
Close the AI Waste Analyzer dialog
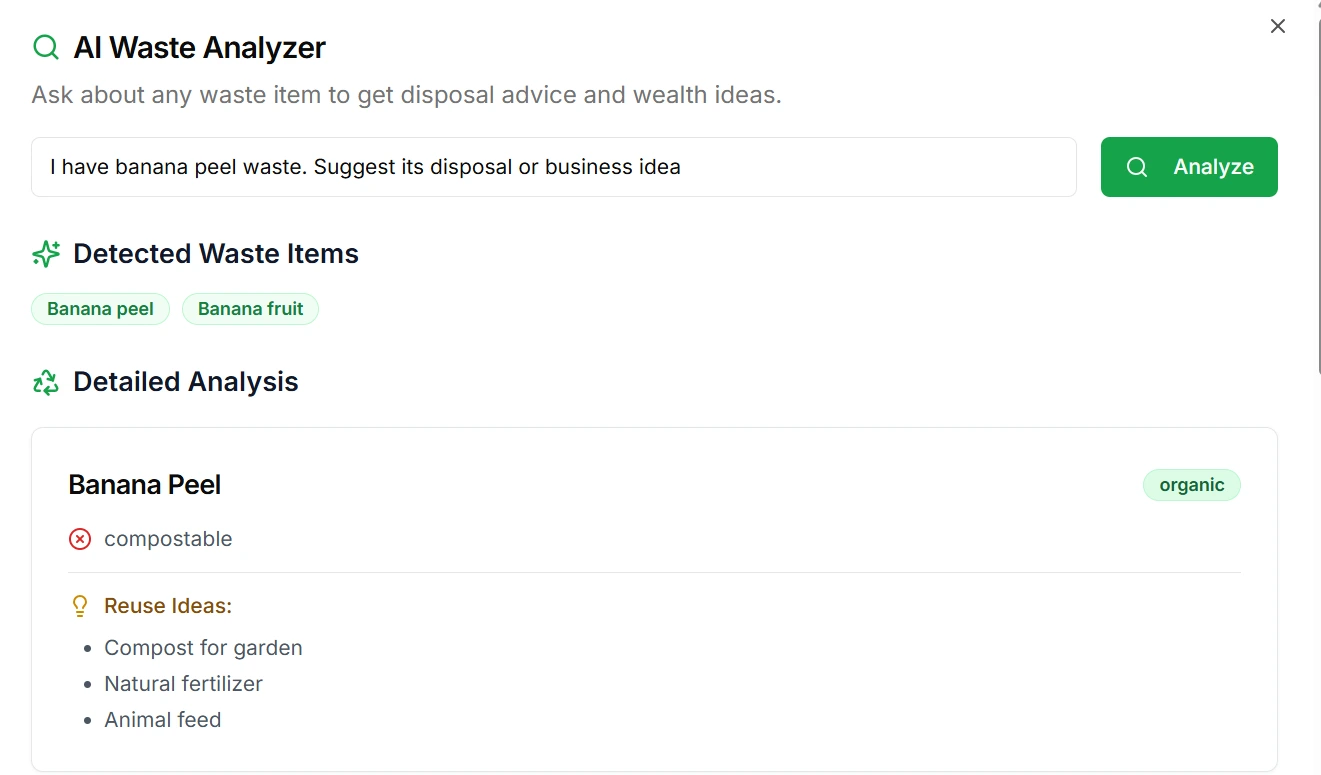tap(1277, 27)
